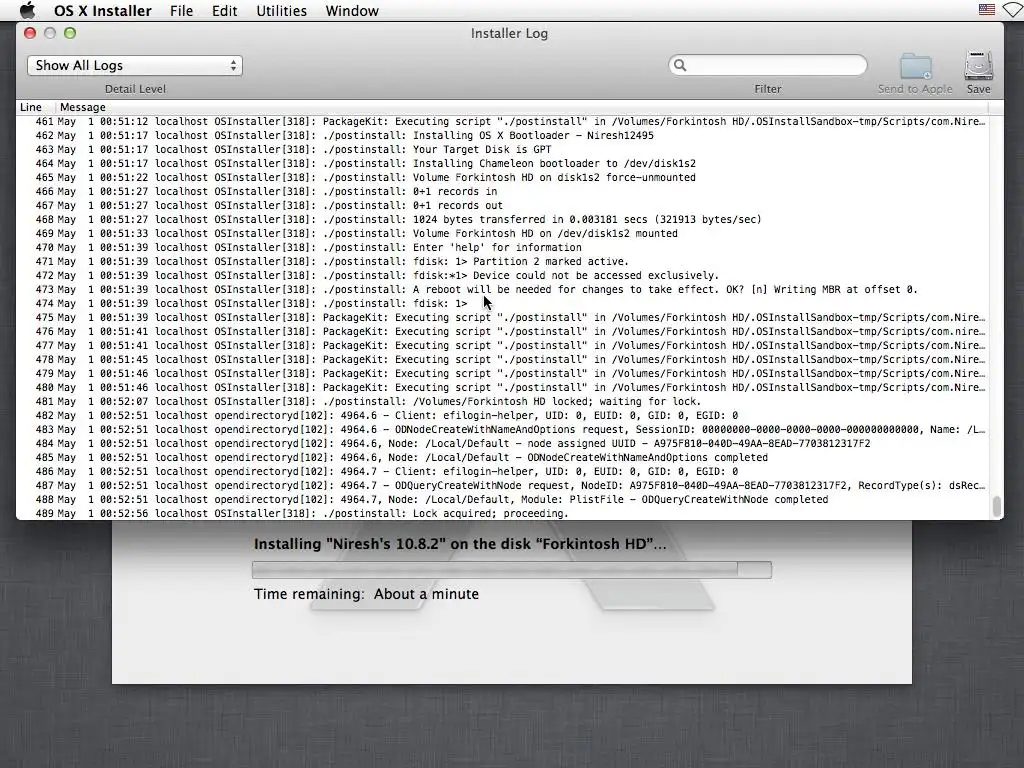The height and width of the screenshot is (768, 1024).
Task: Click the Time remaining About a minute text
Action: [x=366, y=594]
